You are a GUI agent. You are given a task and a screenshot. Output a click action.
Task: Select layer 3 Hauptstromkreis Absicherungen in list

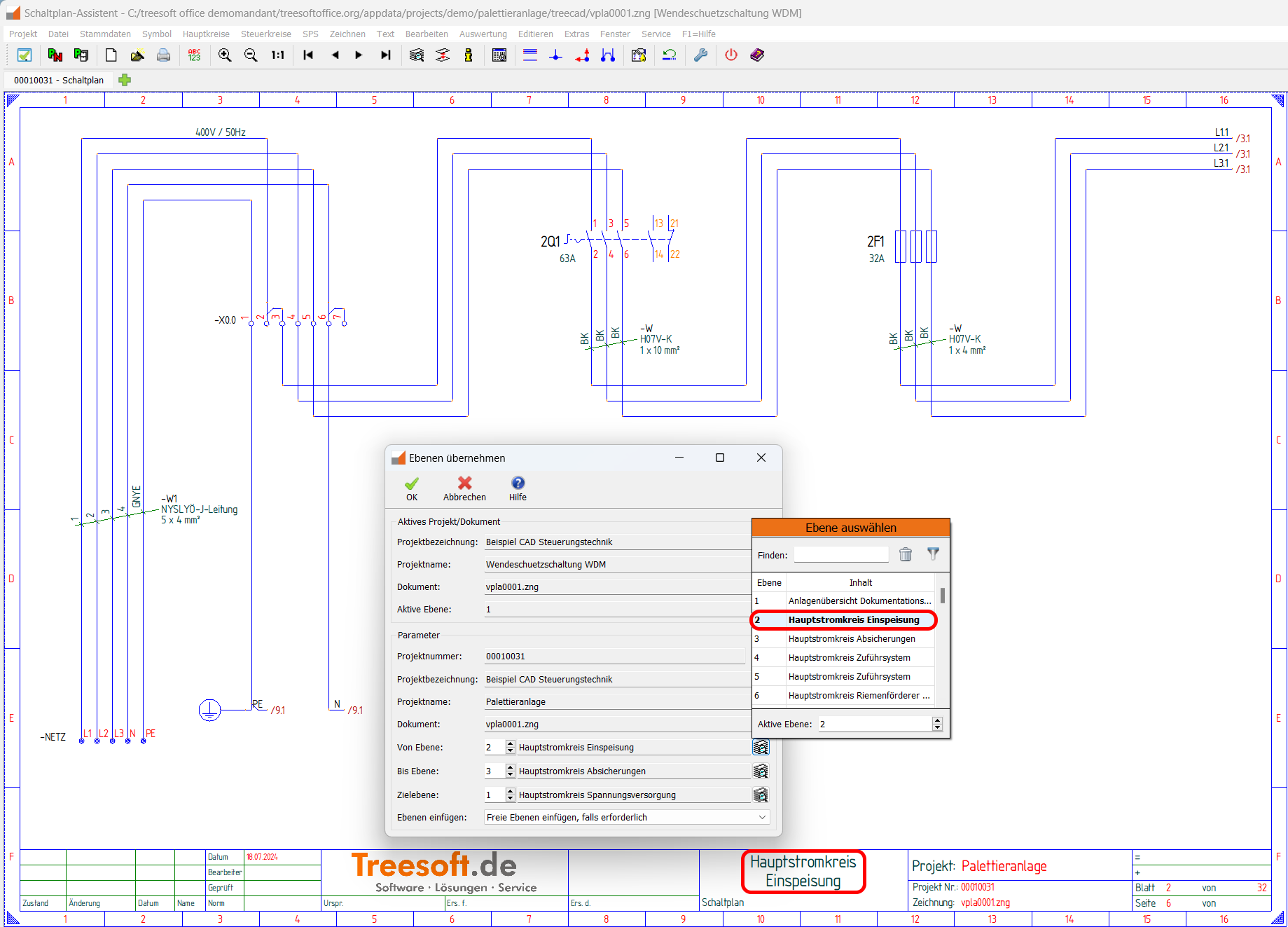[851, 639]
